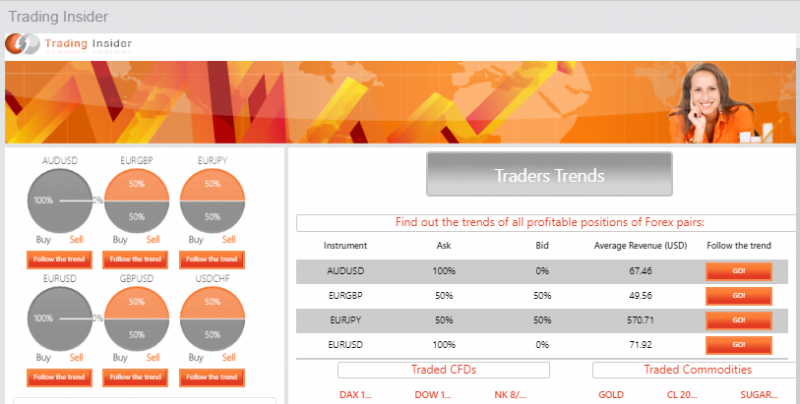
Task: Open the GOLD commodity link
Action: point(611,395)
